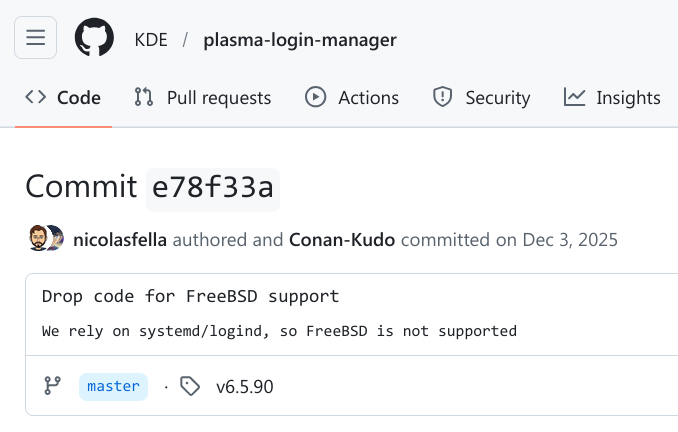Click the commit hash e78f33a
The height and width of the screenshot is (432, 678).
pyautogui.click(x=212, y=187)
